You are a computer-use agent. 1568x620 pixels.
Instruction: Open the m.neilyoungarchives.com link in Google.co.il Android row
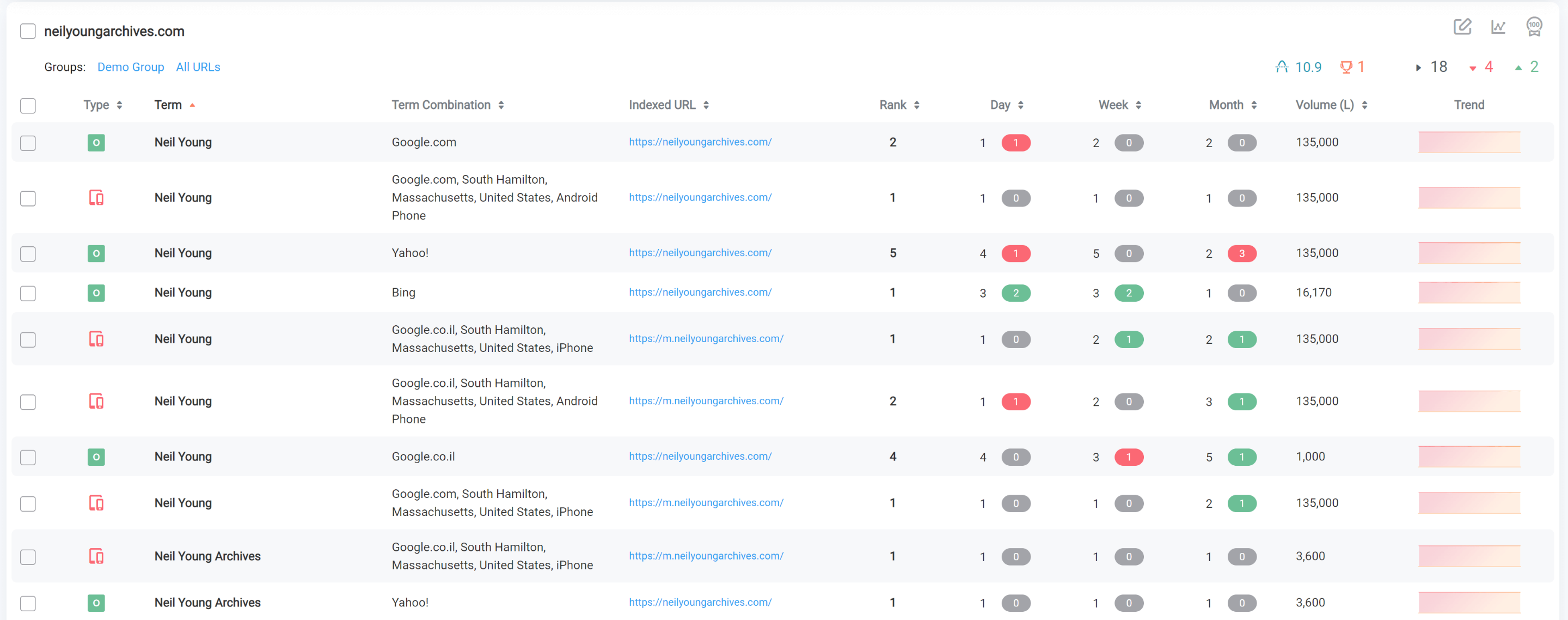(x=706, y=401)
